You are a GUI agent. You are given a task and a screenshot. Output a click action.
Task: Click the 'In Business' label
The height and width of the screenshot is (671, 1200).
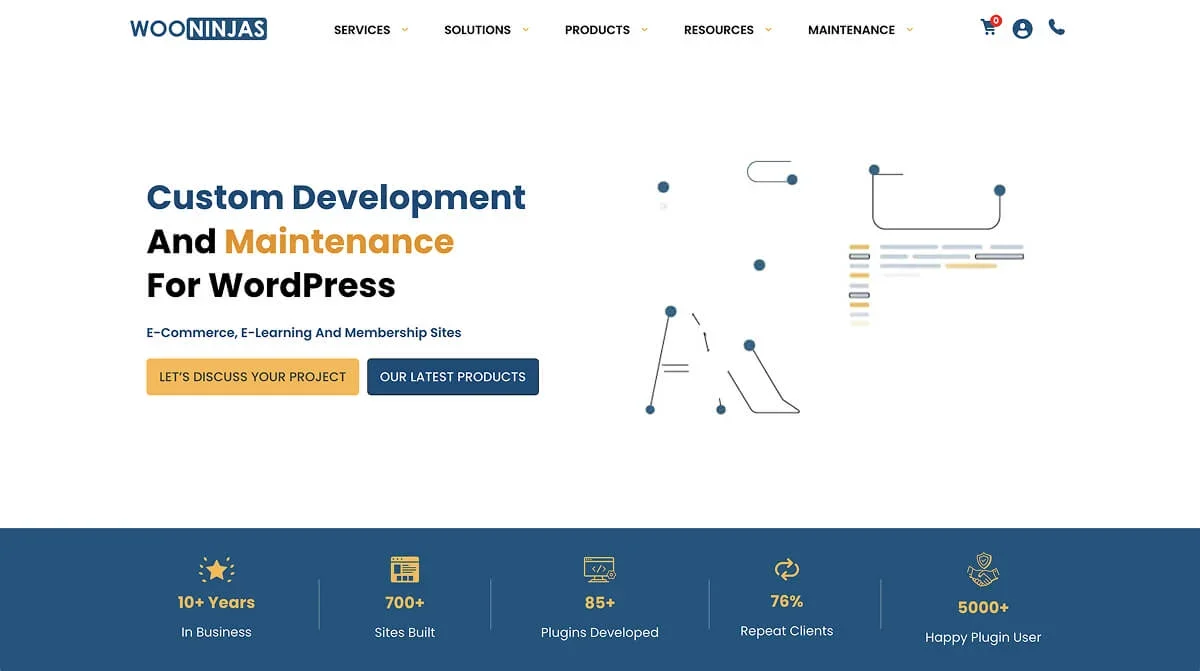pos(216,632)
